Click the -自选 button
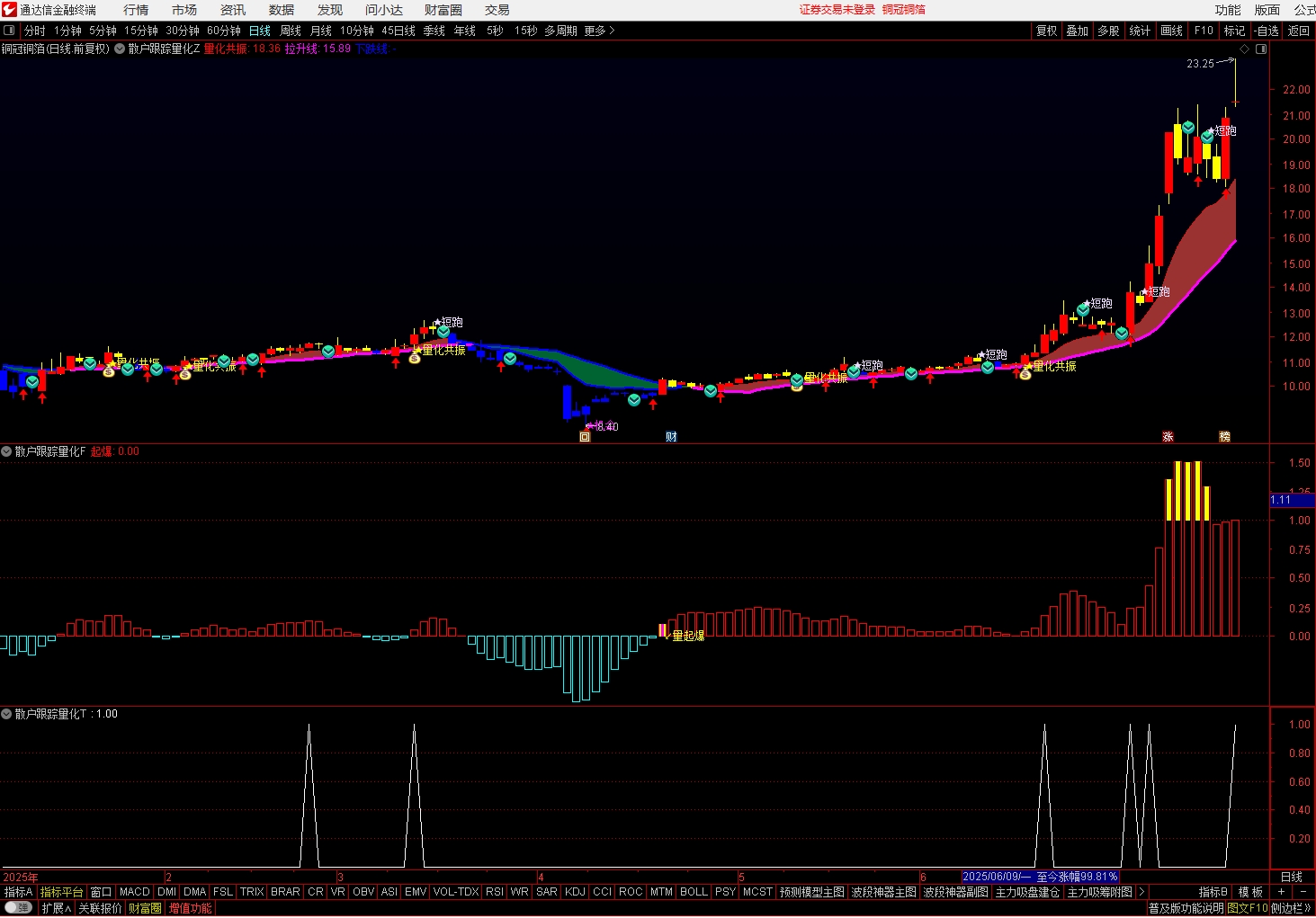This screenshot has height=918, width=1316. pyautogui.click(x=1267, y=31)
